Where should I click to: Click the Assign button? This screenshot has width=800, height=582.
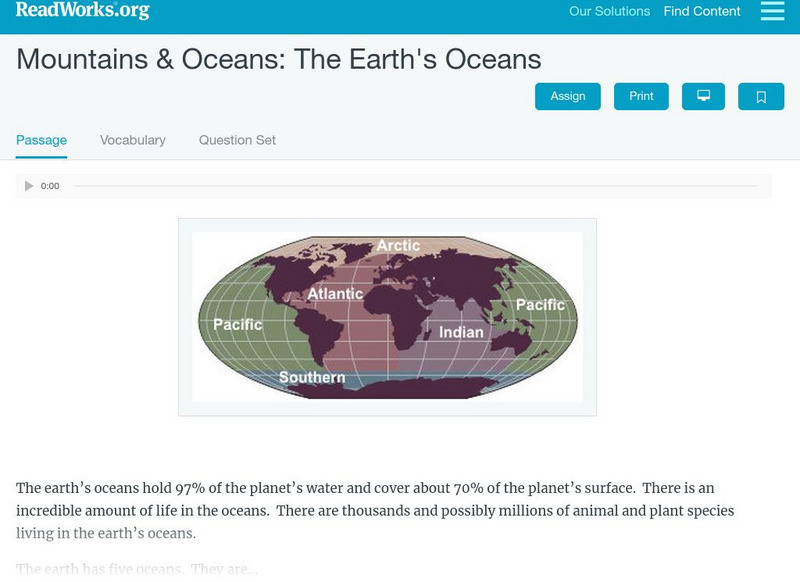(568, 96)
